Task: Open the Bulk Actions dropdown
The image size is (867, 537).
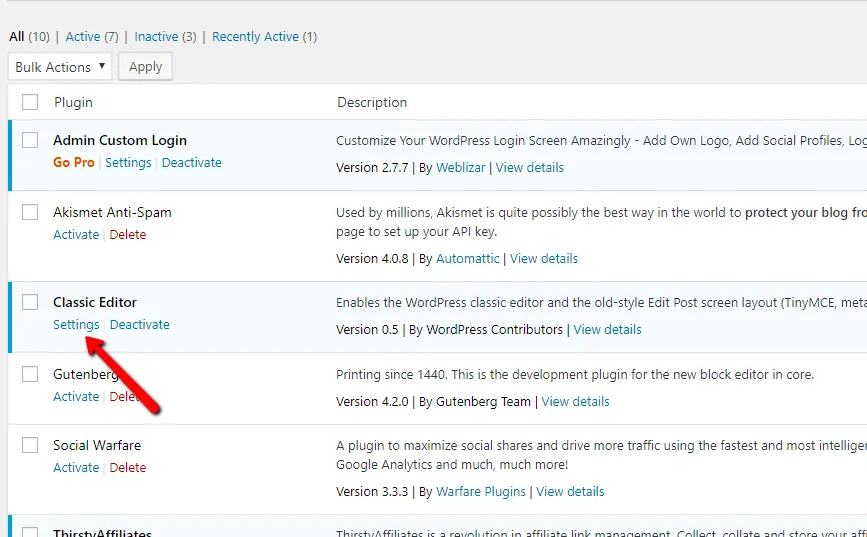Action: 60,67
